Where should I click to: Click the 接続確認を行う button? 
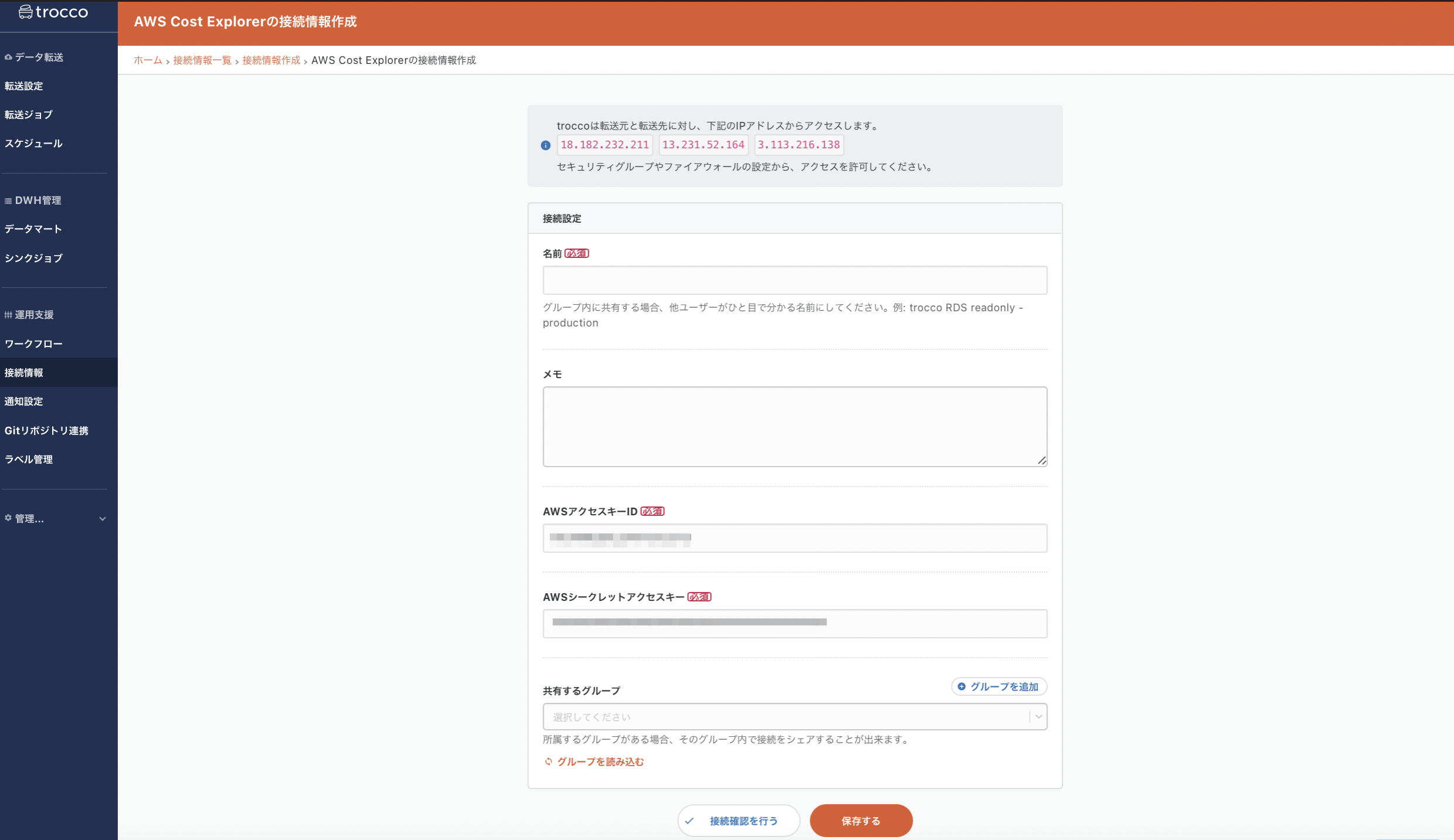click(739, 821)
